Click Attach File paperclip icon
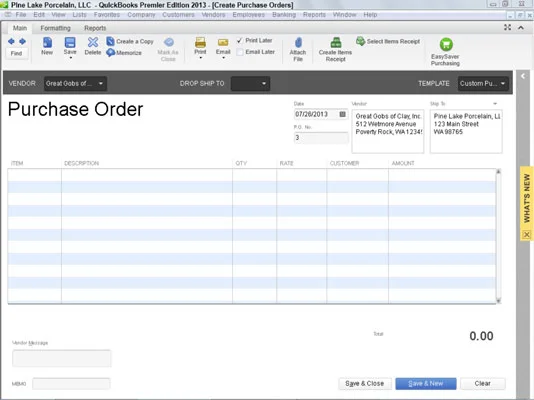 point(298,43)
